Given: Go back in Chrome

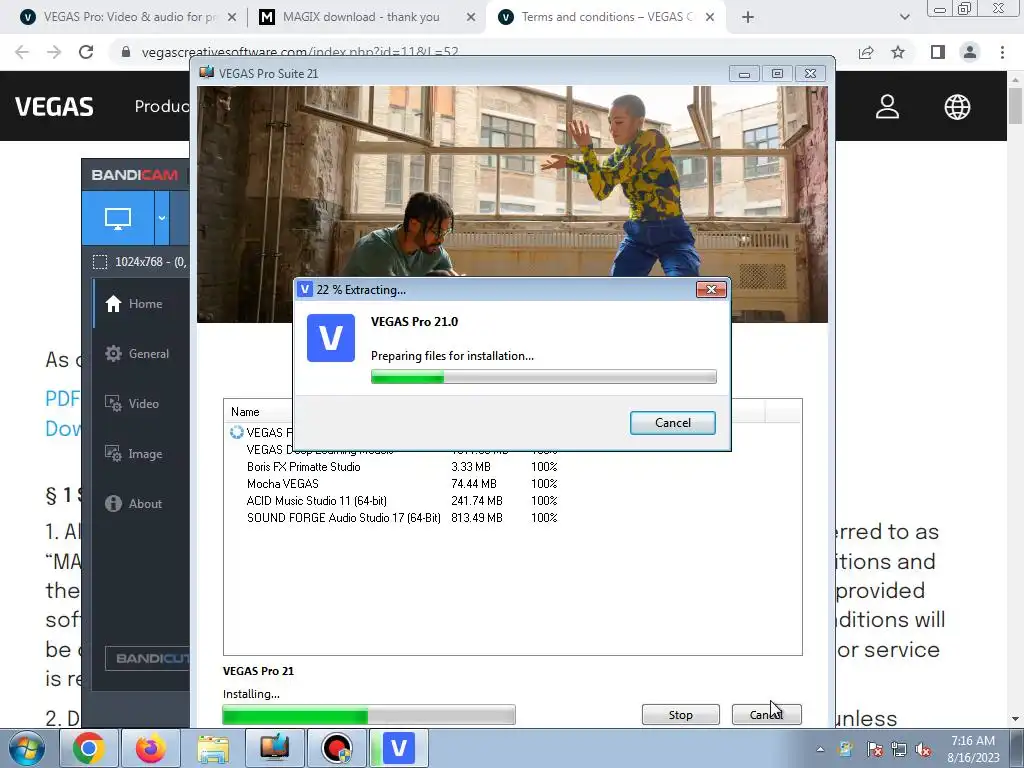Looking at the screenshot, I should (x=22, y=52).
